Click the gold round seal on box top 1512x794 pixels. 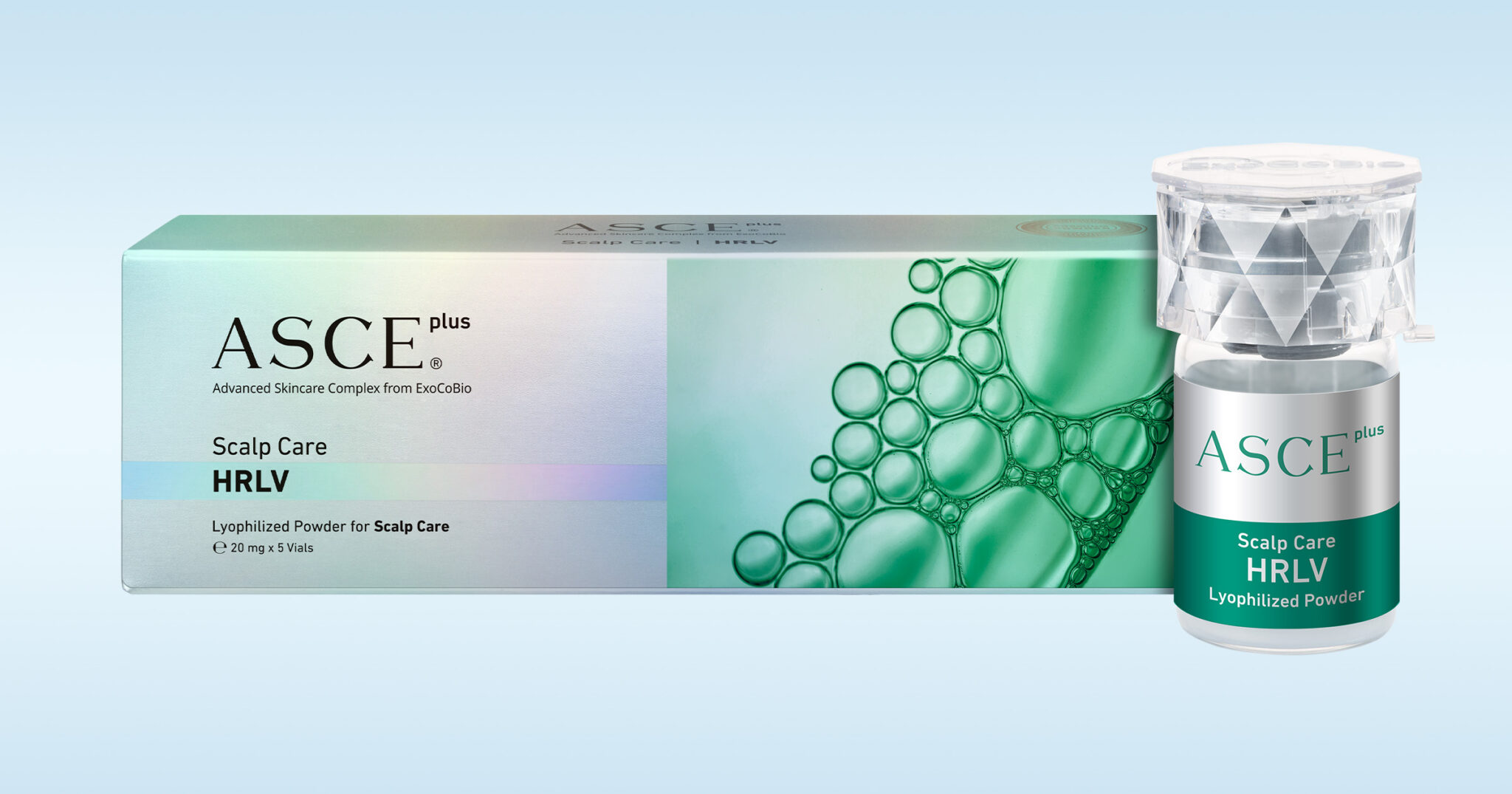click(x=1080, y=228)
